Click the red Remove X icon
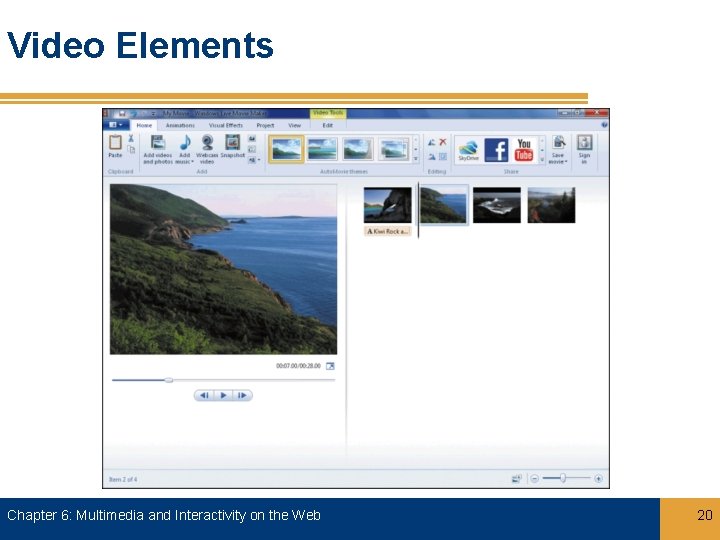The width and height of the screenshot is (720, 540). [443, 142]
